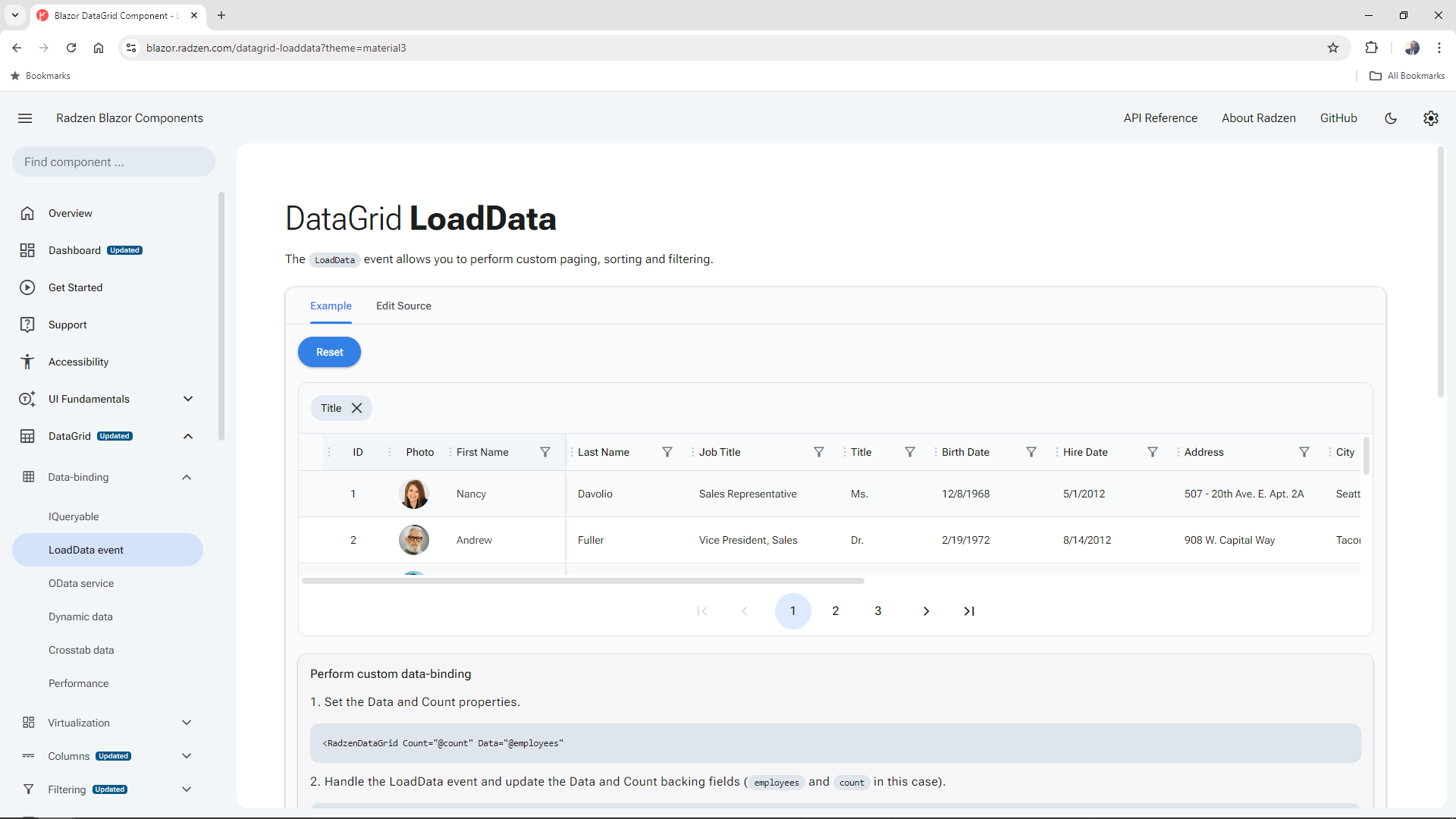1456x819 pixels.
Task: Click the First Name filter icon
Action: click(545, 452)
